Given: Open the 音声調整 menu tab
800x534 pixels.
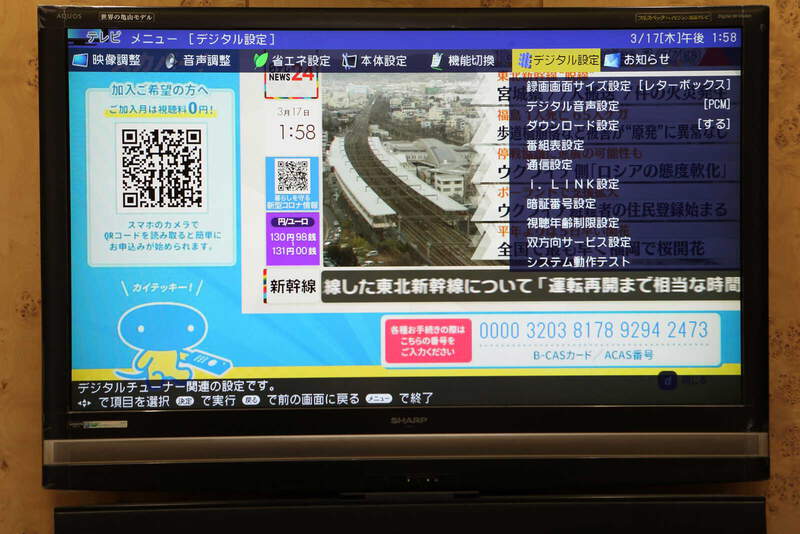Looking at the screenshot, I should [198, 61].
